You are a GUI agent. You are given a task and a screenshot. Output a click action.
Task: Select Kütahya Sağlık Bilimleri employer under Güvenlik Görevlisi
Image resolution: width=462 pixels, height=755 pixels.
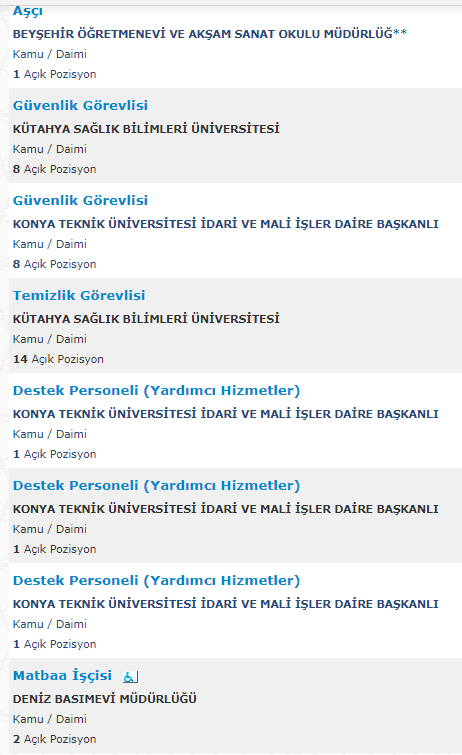click(146, 129)
